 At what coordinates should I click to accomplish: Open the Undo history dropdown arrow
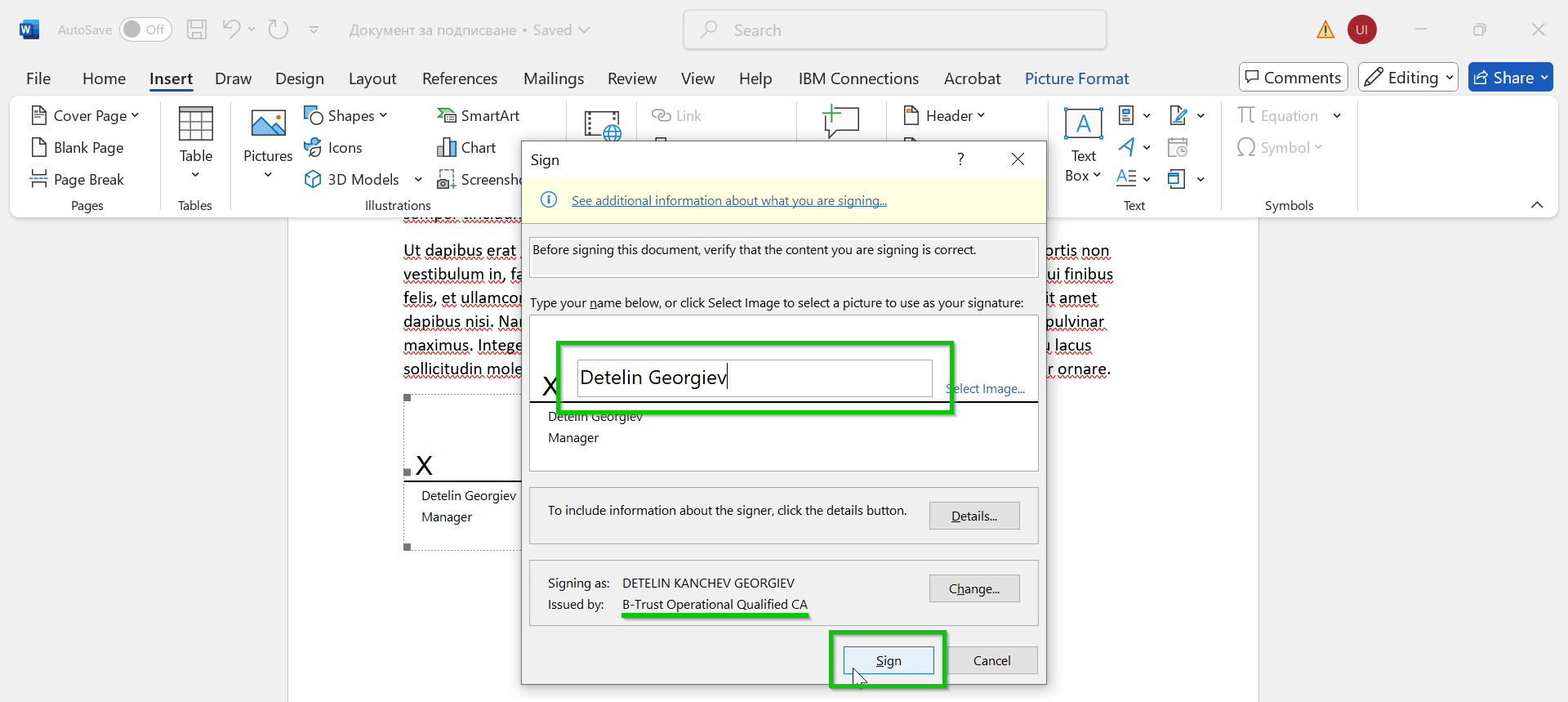pyautogui.click(x=252, y=29)
